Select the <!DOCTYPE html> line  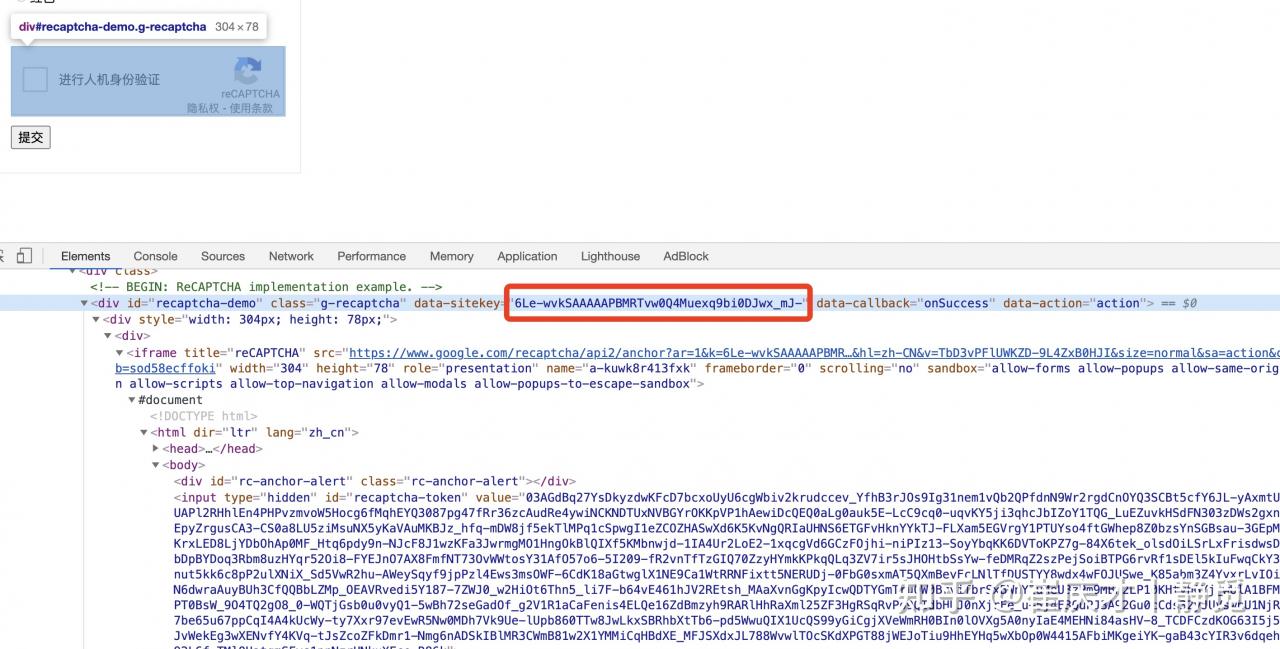203,416
